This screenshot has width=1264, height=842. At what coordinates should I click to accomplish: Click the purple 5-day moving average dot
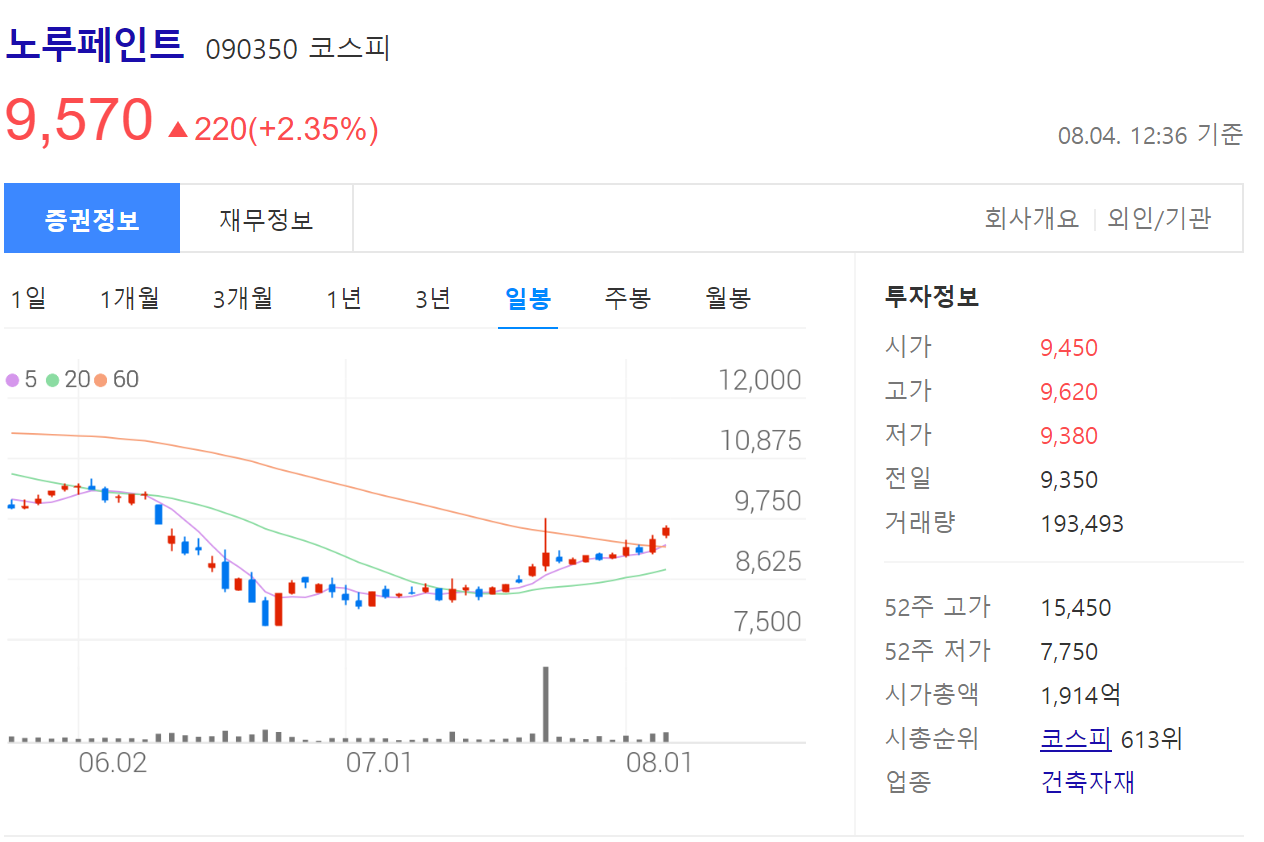(12, 380)
